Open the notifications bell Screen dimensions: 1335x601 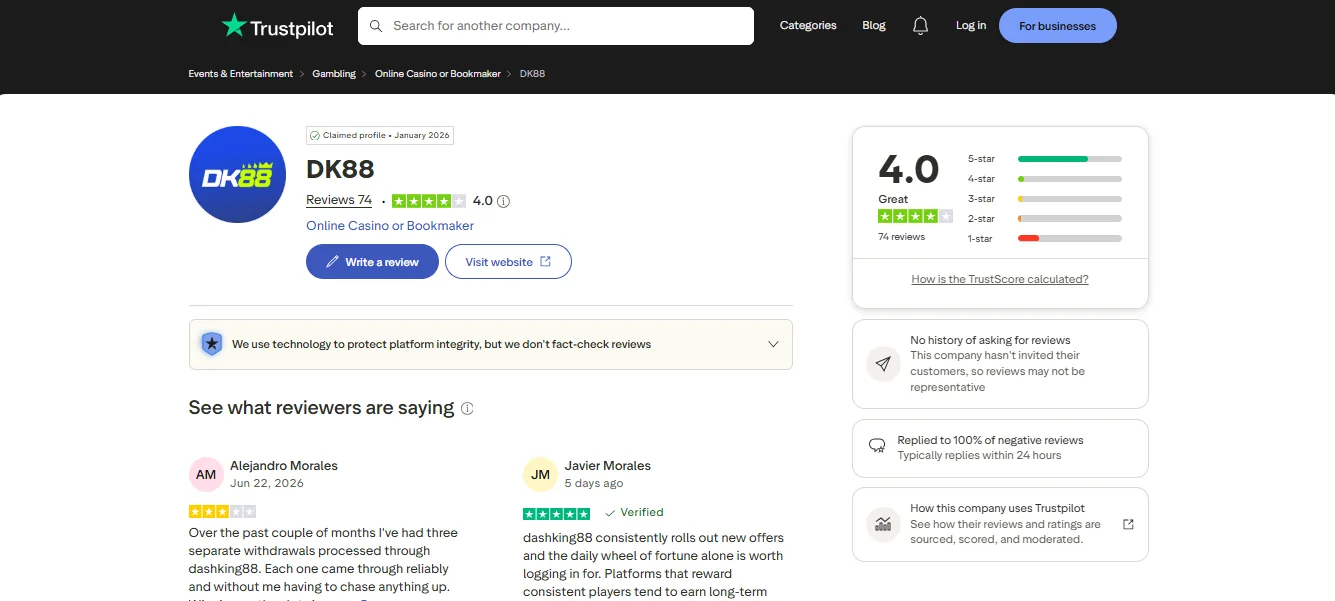pyautogui.click(x=921, y=26)
